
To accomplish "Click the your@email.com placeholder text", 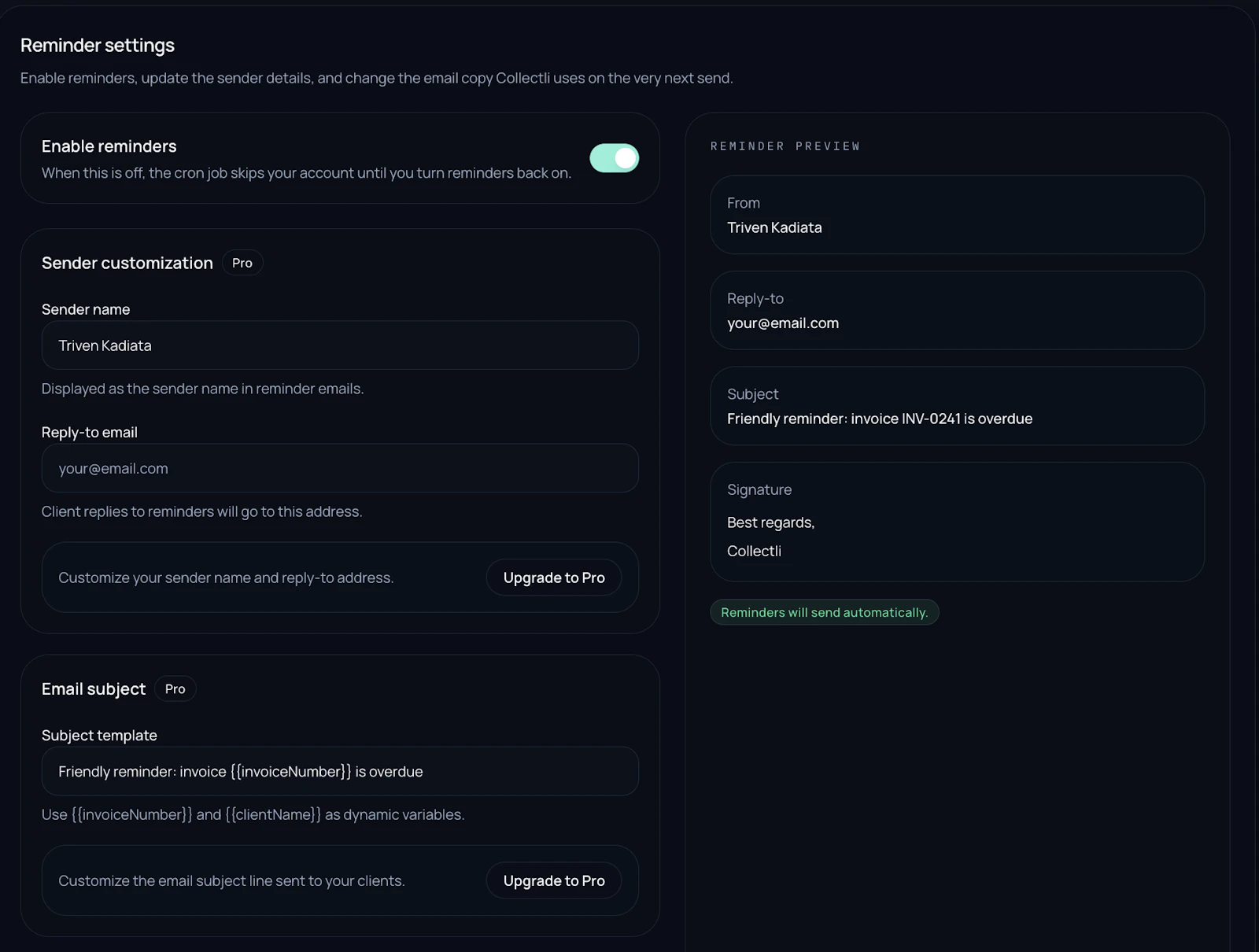I will [113, 468].
